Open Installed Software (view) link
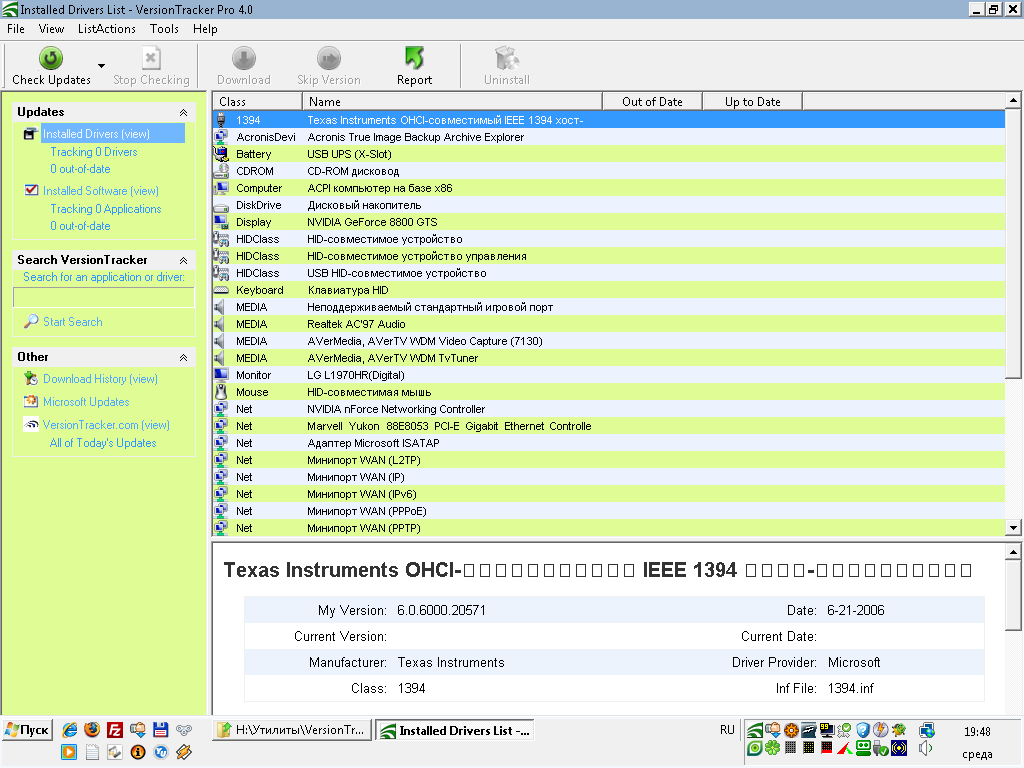This screenshot has width=1024, height=768. [101, 191]
